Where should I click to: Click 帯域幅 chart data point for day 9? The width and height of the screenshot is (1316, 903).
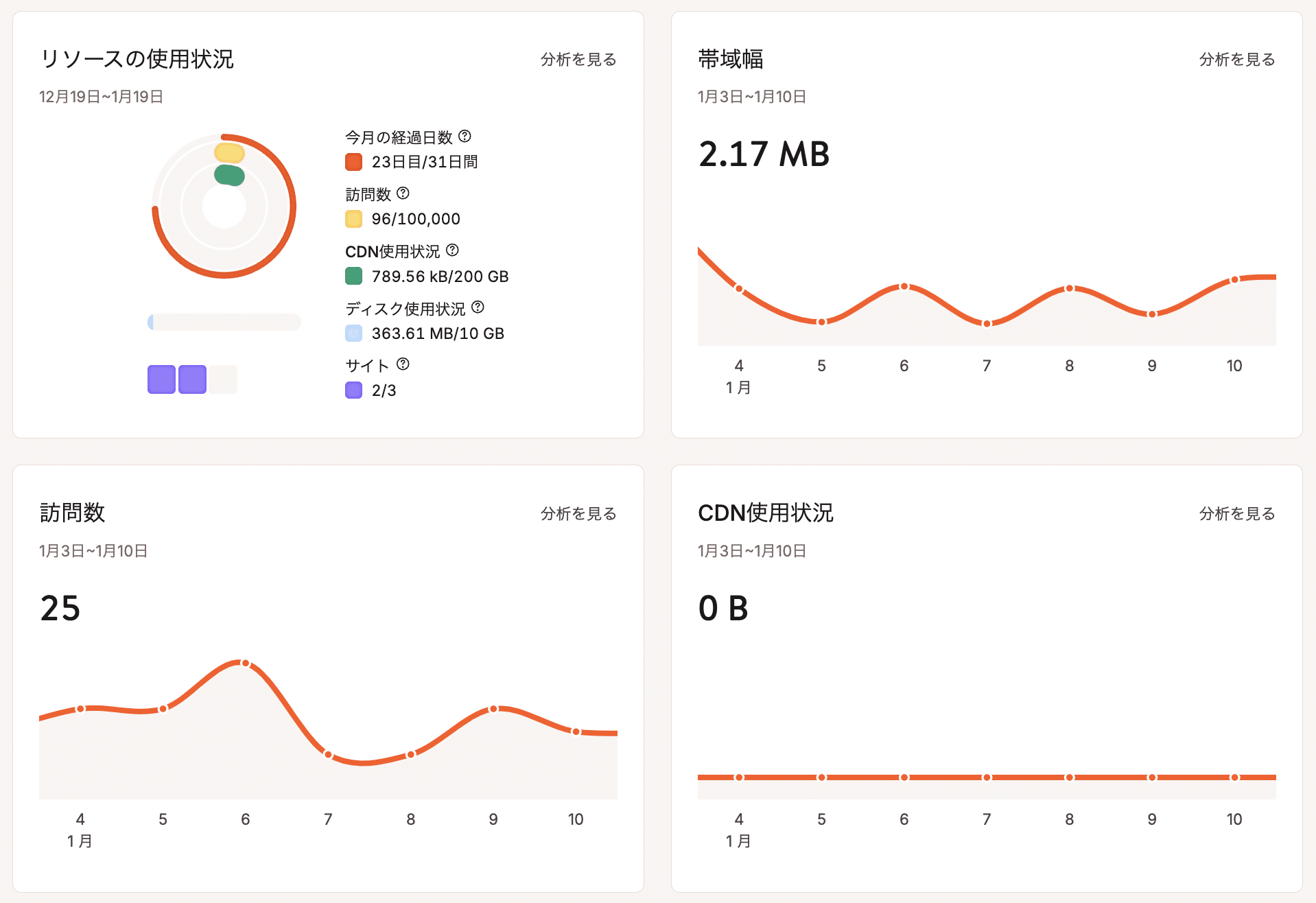point(1152,314)
